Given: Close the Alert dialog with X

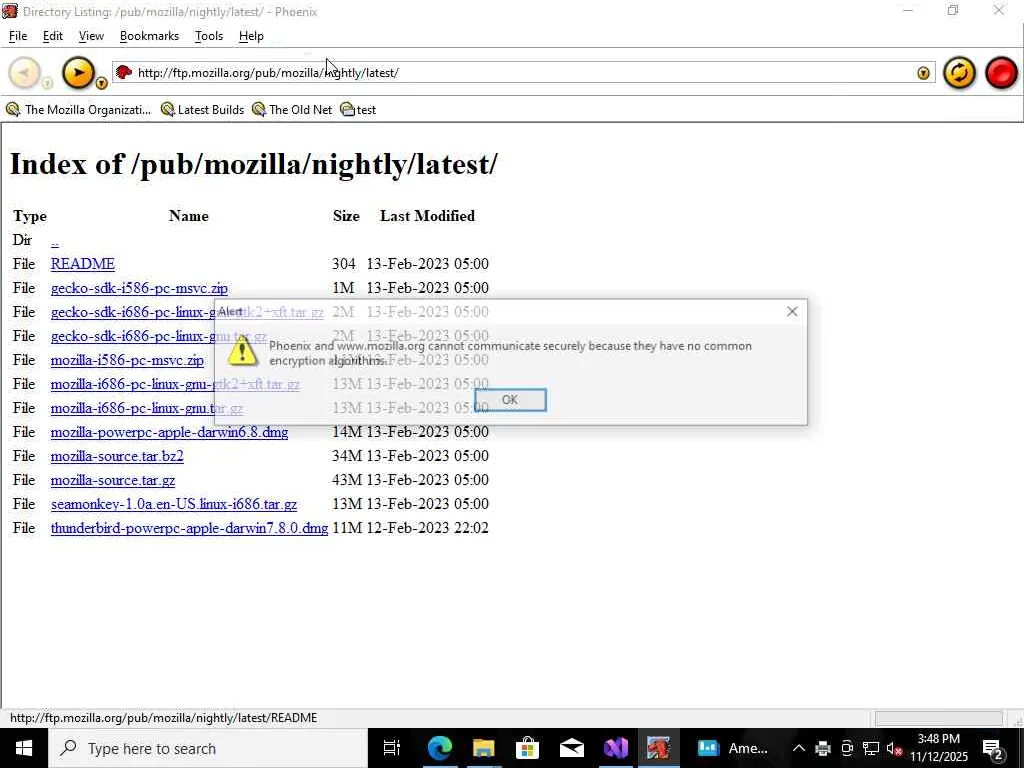Looking at the screenshot, I should [x=792, y=312].
